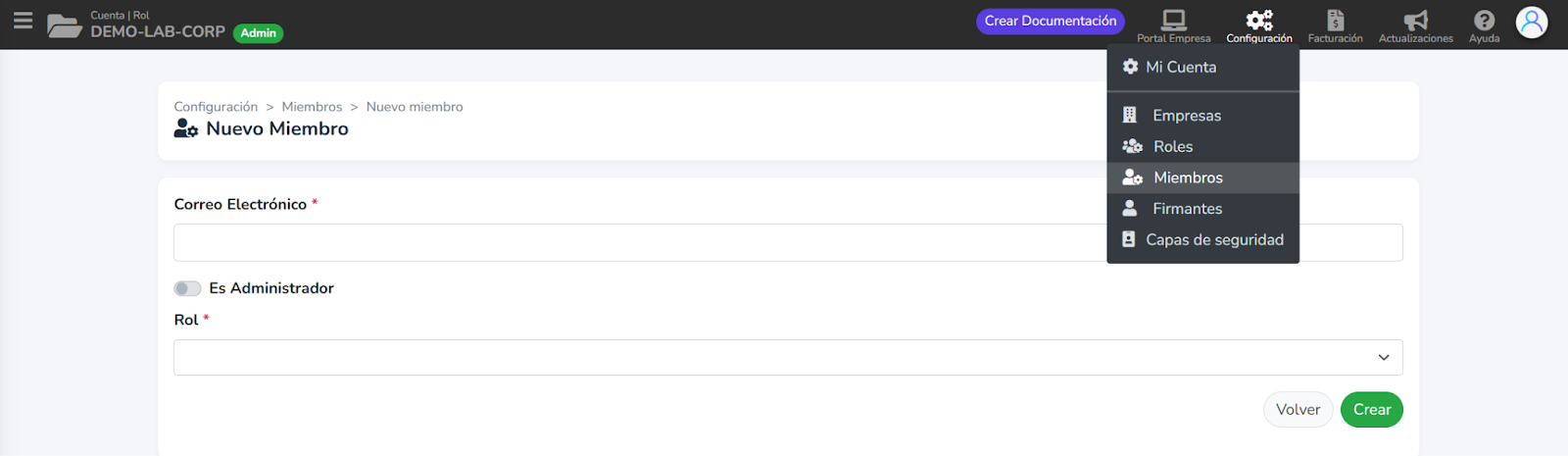The image size is (1568, 456).
Task: Click the green Crear button
Action: 1372,410
